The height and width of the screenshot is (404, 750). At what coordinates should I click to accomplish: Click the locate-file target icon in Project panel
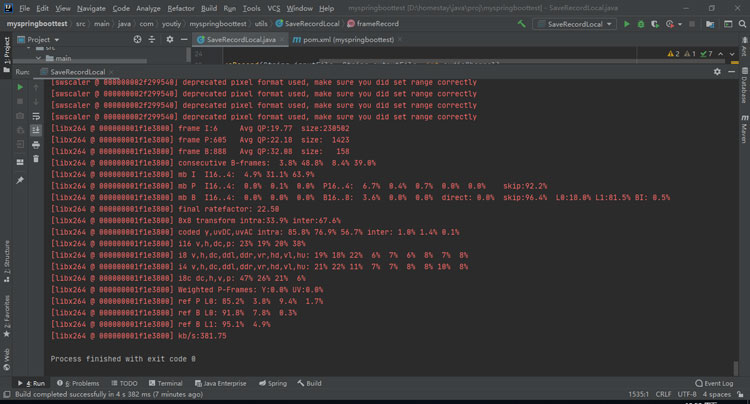tap(137, 40)
